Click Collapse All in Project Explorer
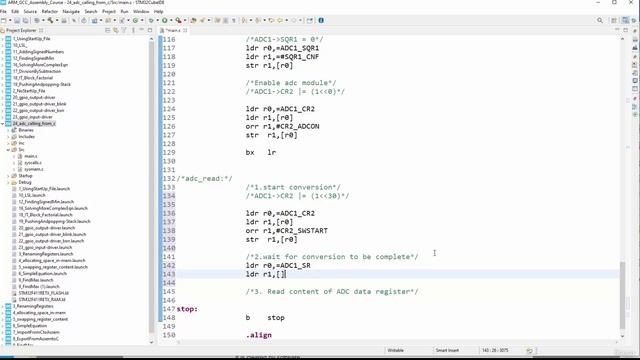640x360 pixels. [107, 30]
